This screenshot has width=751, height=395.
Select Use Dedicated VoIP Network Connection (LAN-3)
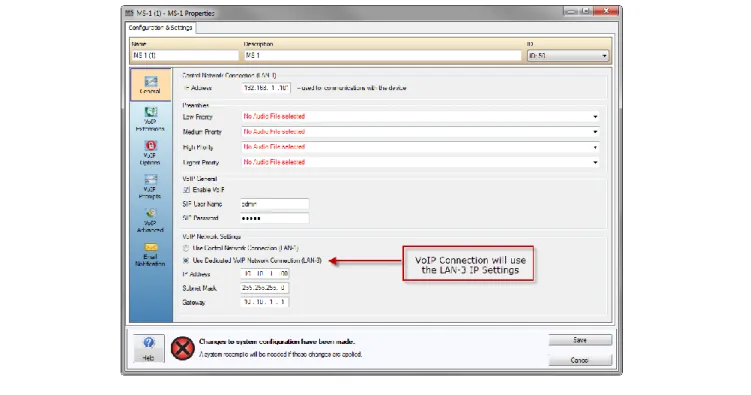coord(186,260)
